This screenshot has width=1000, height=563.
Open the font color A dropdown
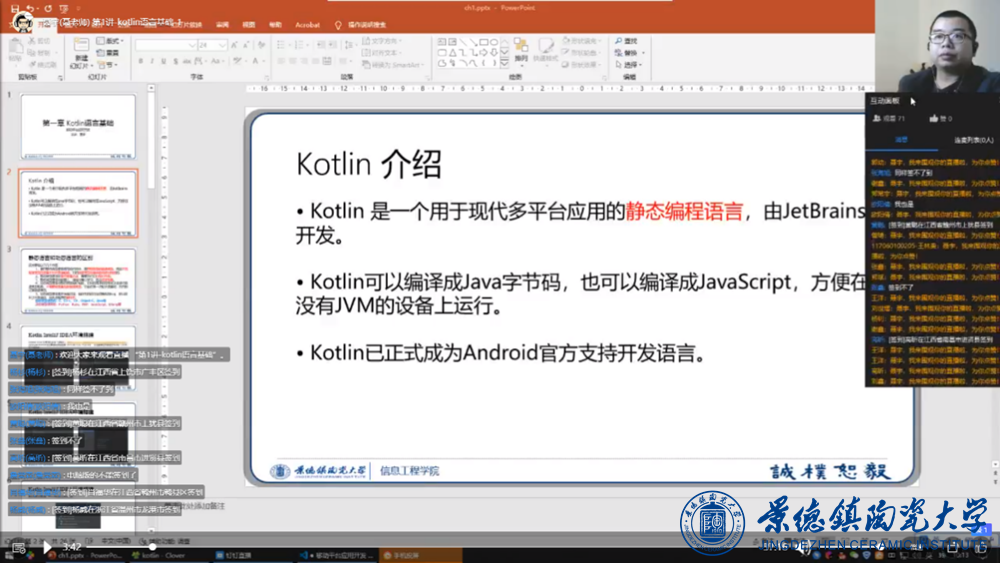[x=258, y=61]
